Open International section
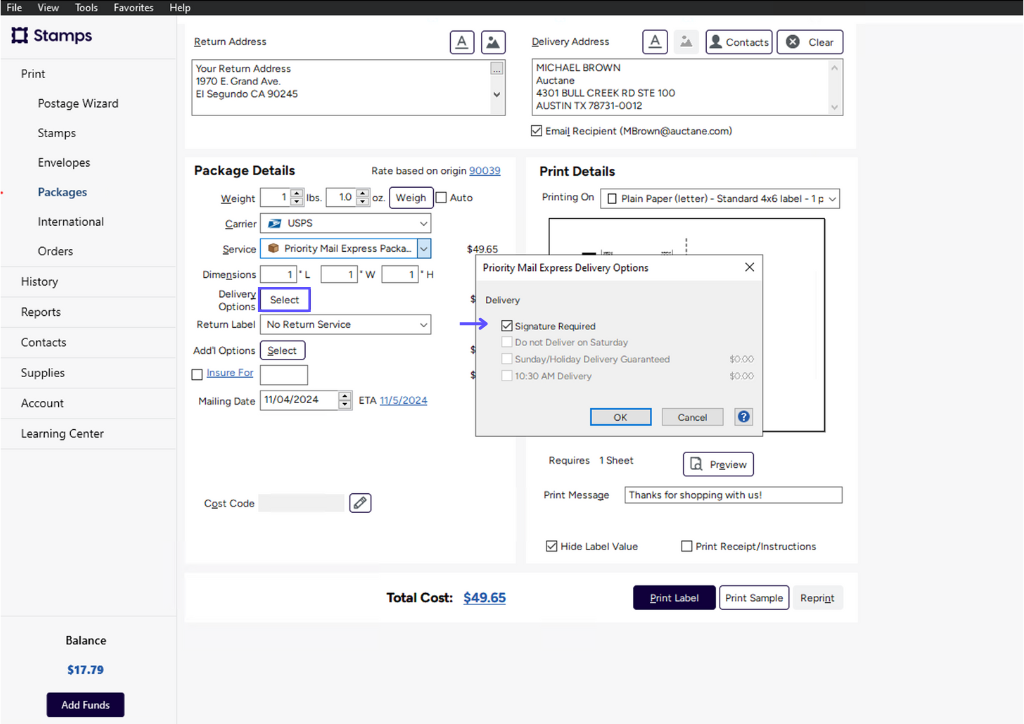This screenshot has height=724, width=1024. pos(71,221)
